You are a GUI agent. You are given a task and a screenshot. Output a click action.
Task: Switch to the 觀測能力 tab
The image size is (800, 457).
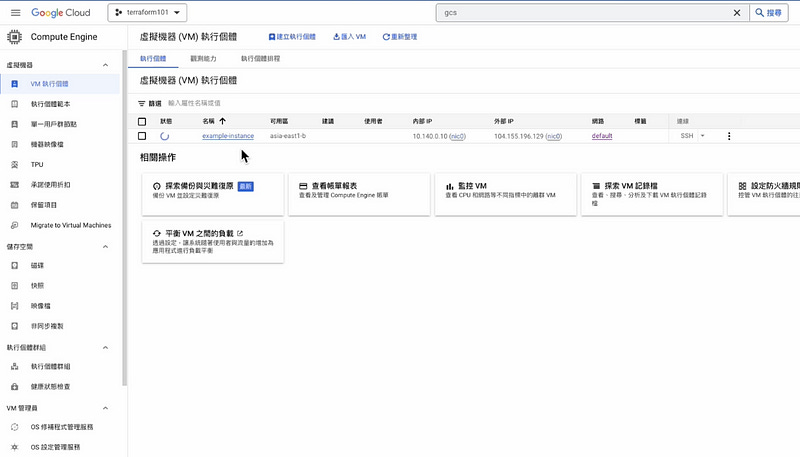[x=203, y=59]
